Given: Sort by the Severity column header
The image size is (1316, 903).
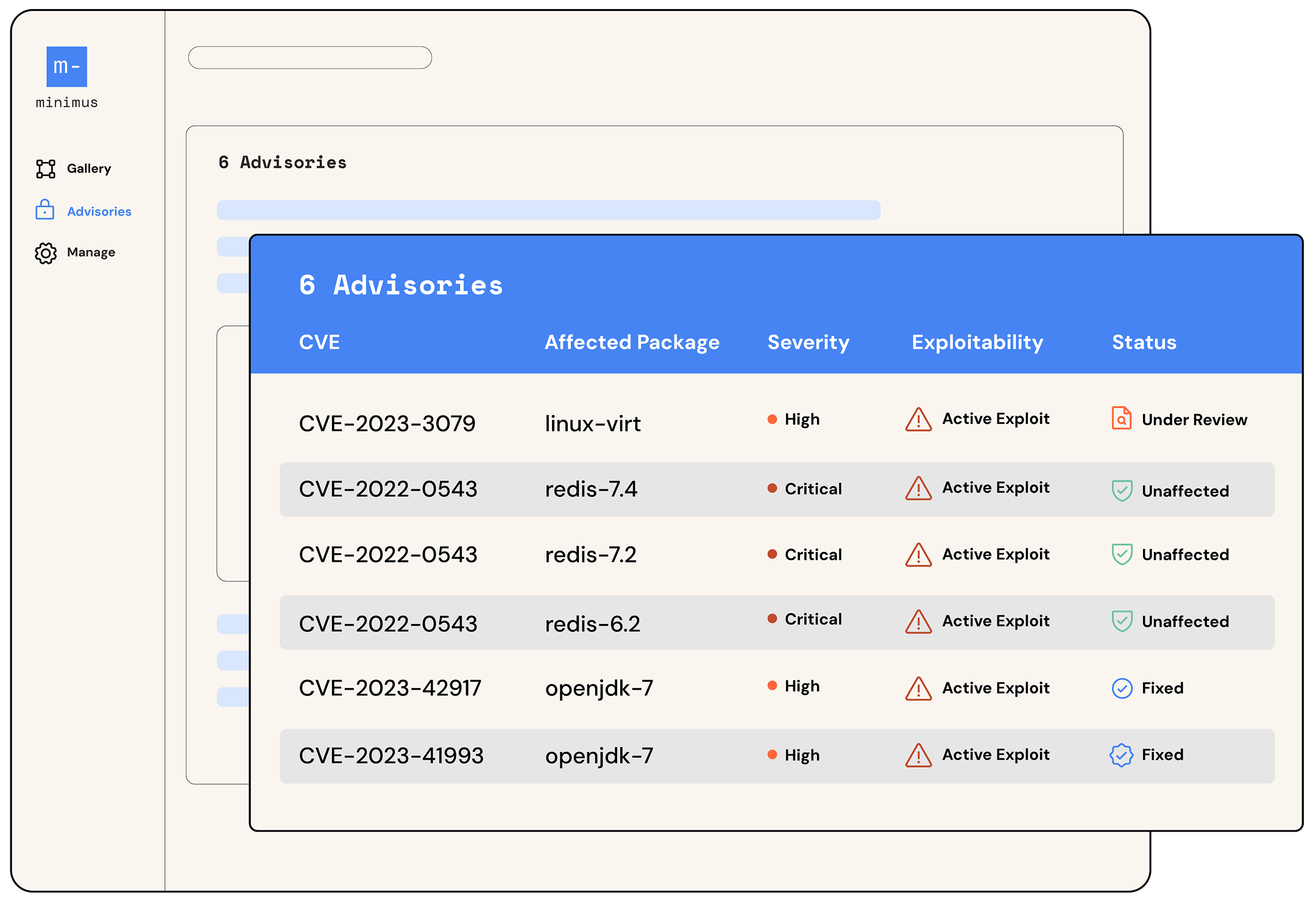Looking at the screenshot, I should pyautogui.click(x=808, y=342).
